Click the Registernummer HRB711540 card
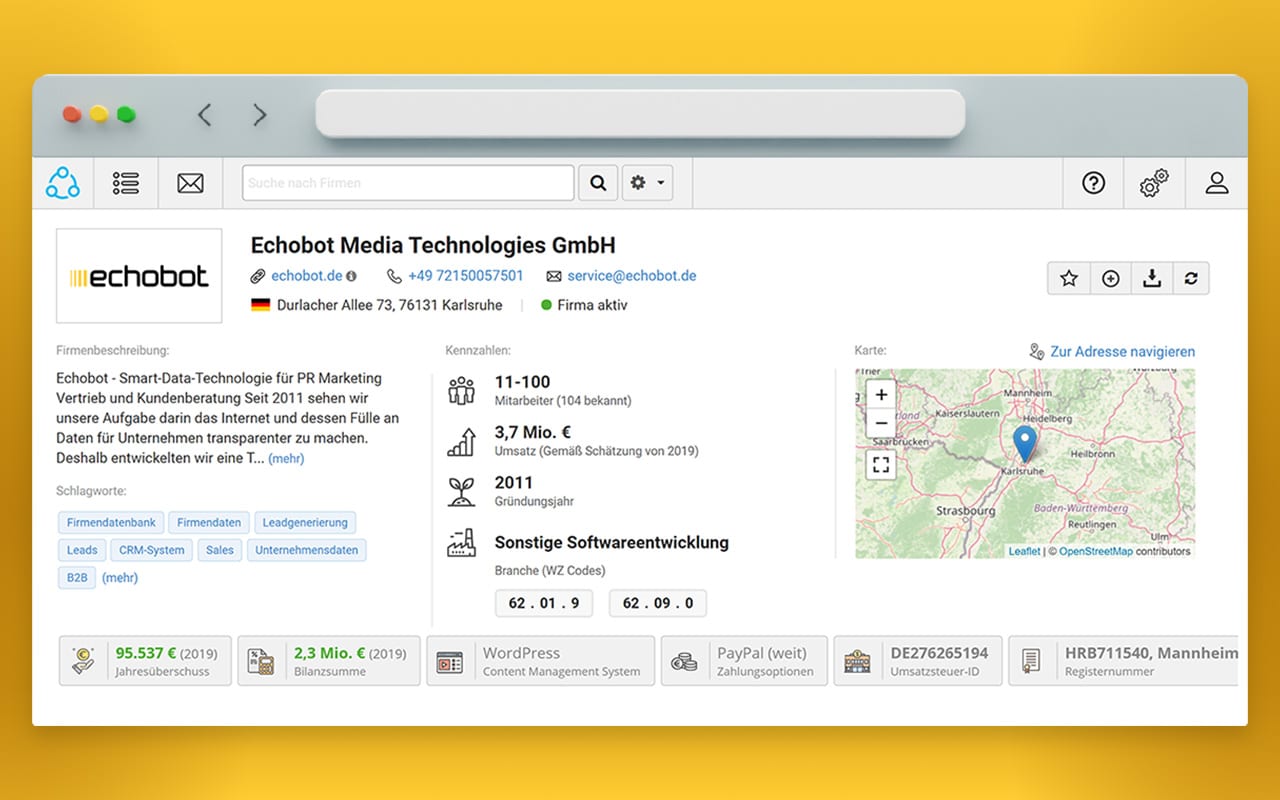 coord(1123,661)
